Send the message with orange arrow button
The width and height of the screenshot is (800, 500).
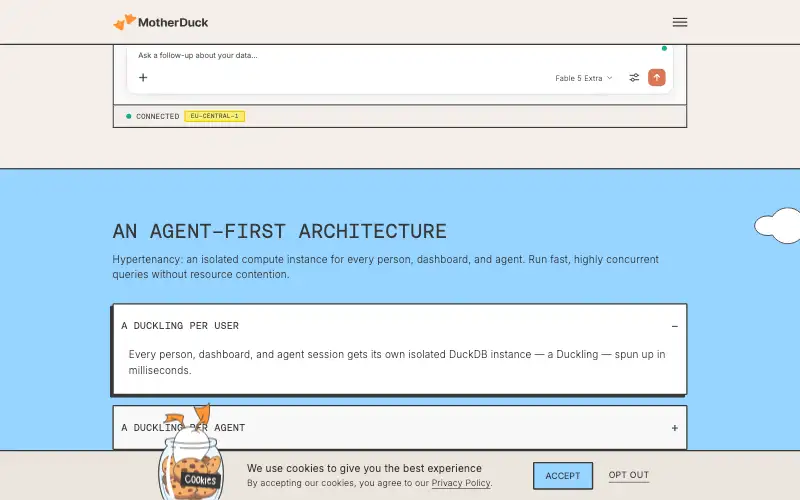[x=657, y=78]
